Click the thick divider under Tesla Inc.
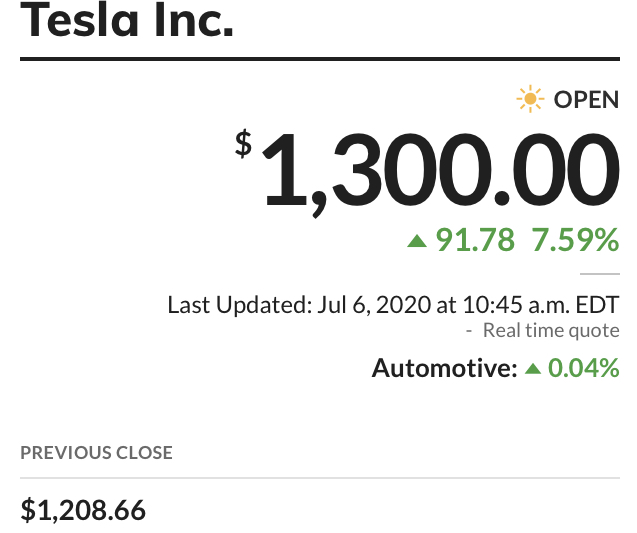The width and height of the screenshot is (637, 533). (x=320, y=59)
